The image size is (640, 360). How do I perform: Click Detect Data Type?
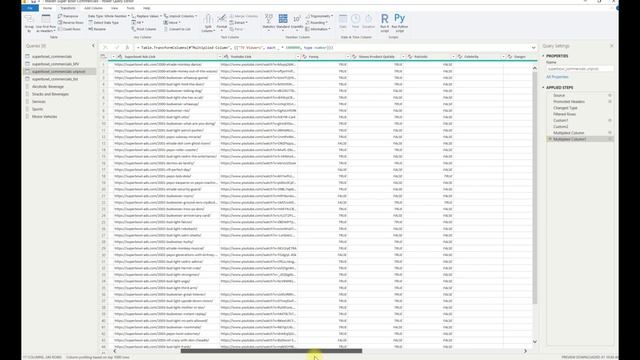click(104, 22)
